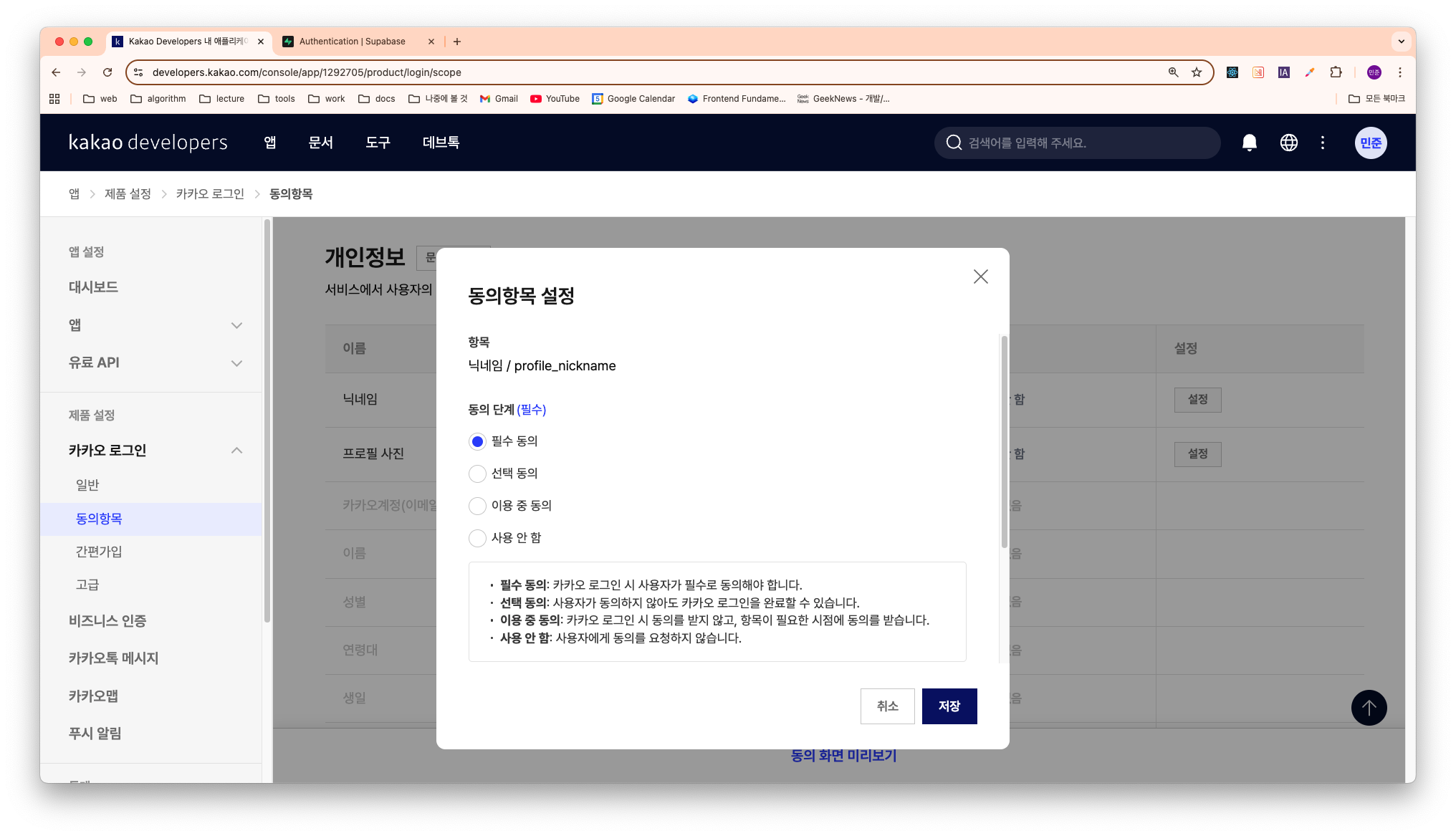Select the 선택 동의 radio option

(477, 474)
